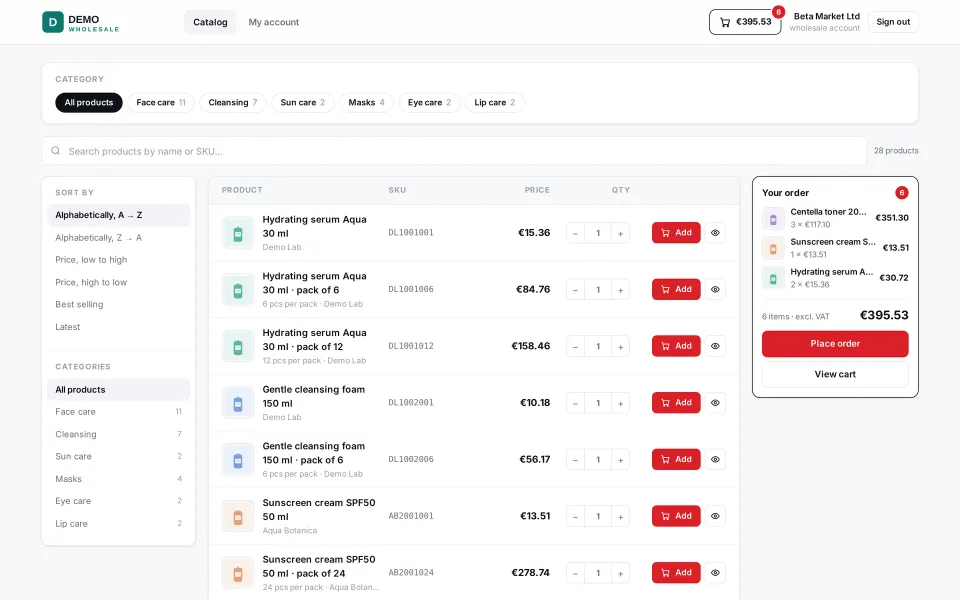Quick view product DL1001012 via eye icon

click(715, 346)
